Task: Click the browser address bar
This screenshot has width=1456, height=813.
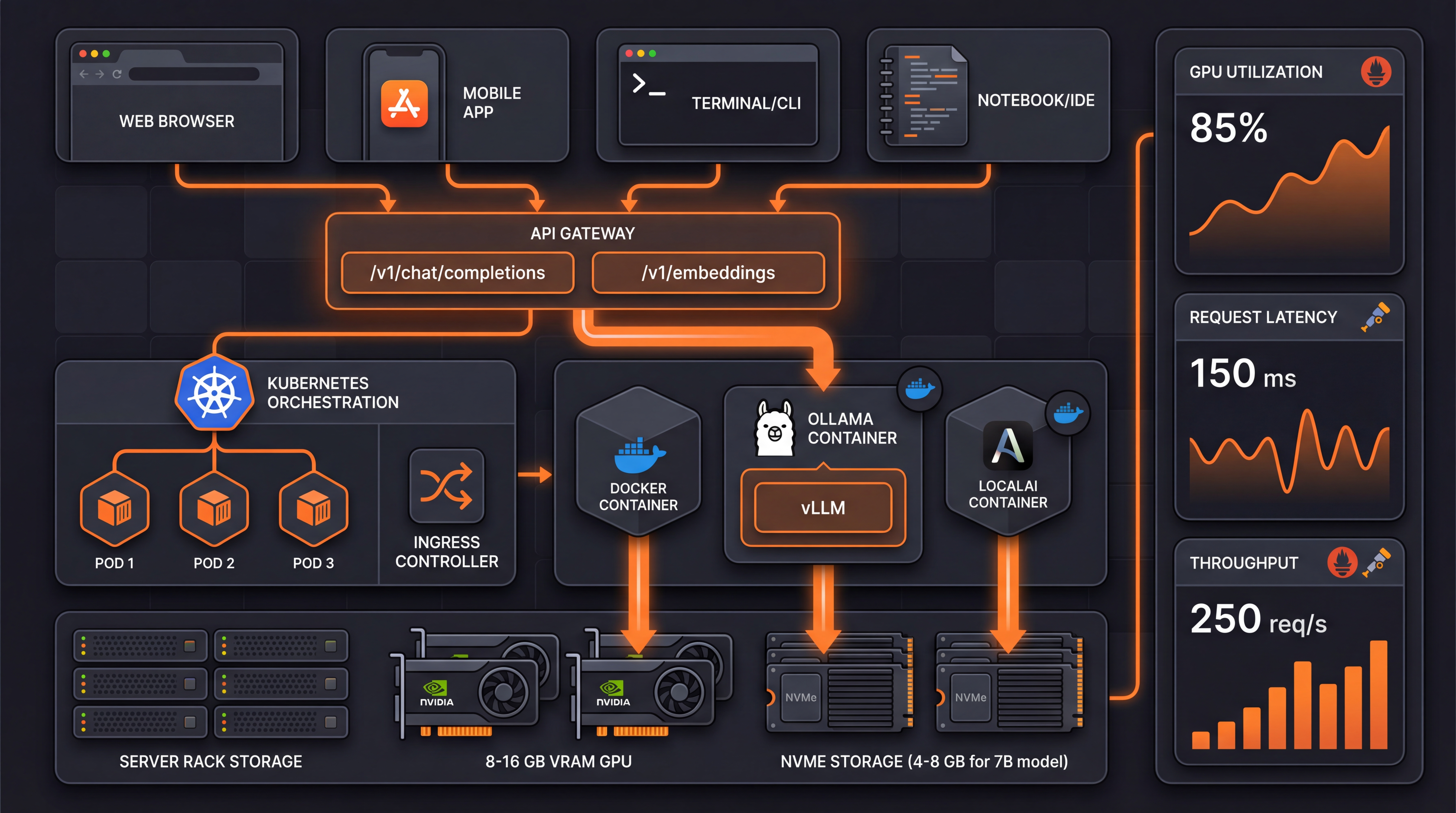Action: pyautogui.click(x=194, y=74)
